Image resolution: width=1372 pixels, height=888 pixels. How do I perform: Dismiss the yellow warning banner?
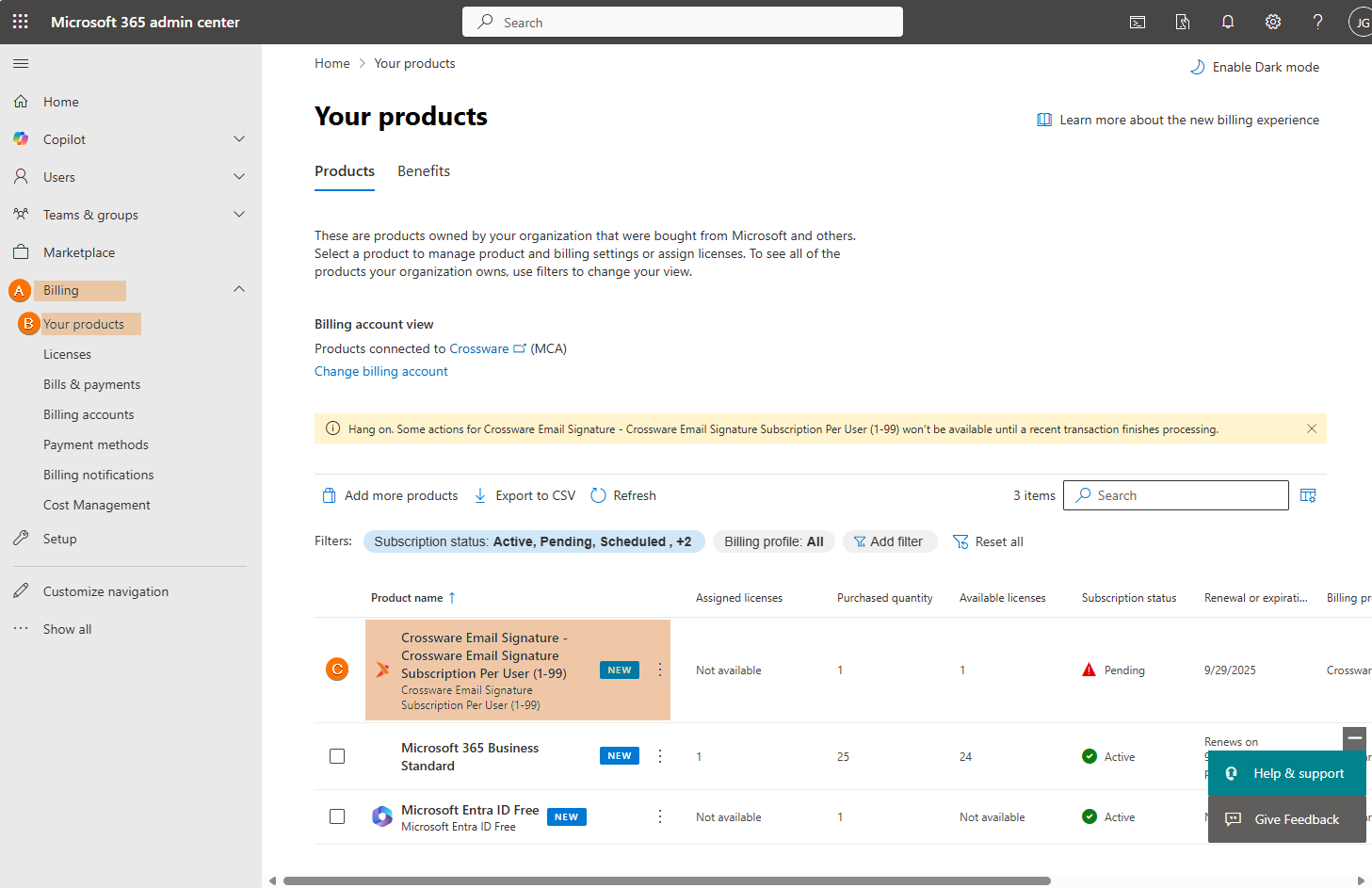[1311, 428]
